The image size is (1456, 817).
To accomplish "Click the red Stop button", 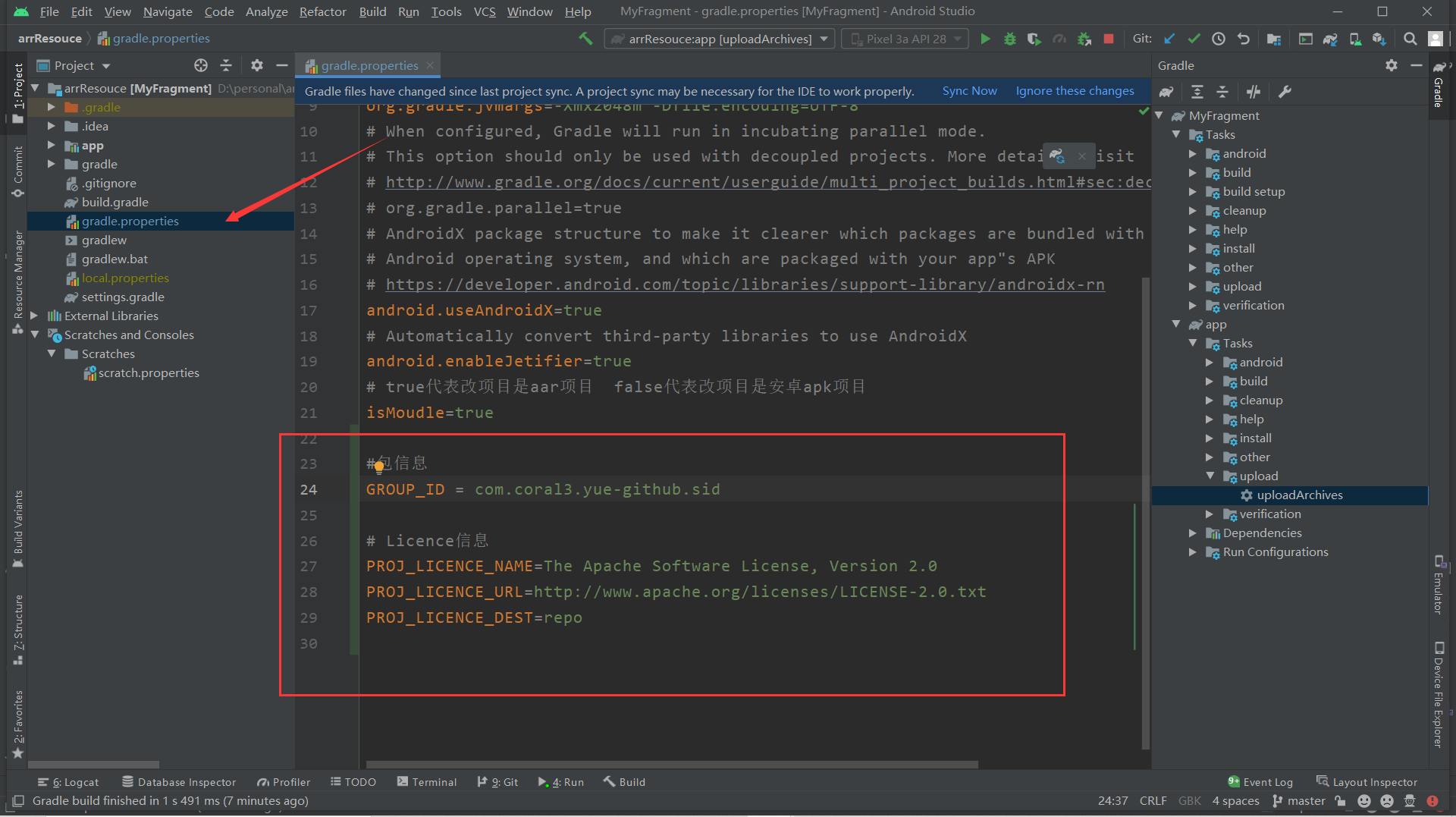I will (x=1109, y=39).
